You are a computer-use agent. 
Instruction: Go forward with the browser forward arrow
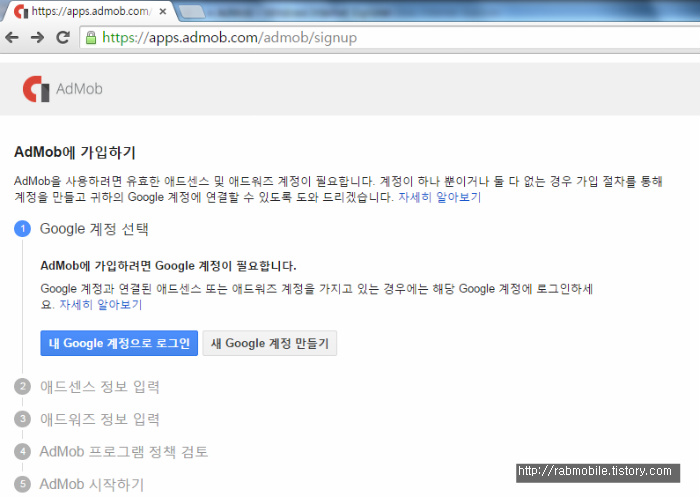(38, 38)
